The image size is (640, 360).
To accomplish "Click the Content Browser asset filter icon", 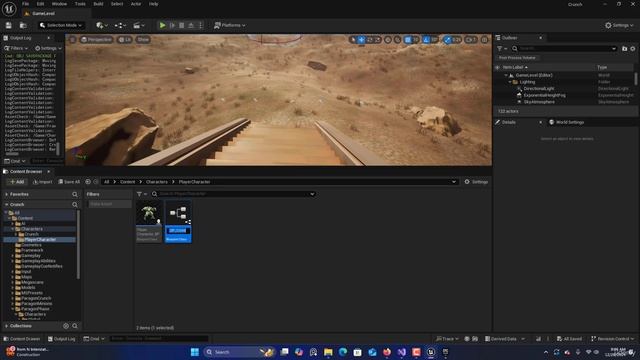I will (x=140, y=194).
